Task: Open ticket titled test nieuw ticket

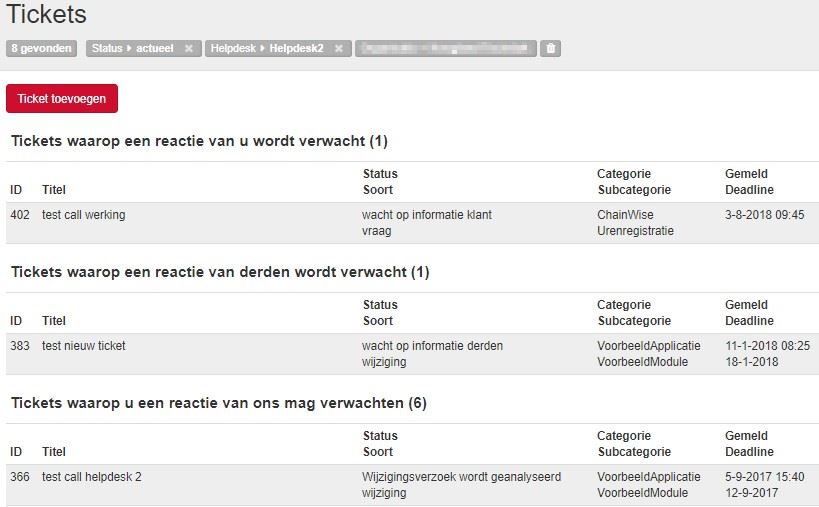Action: [84, 346]
